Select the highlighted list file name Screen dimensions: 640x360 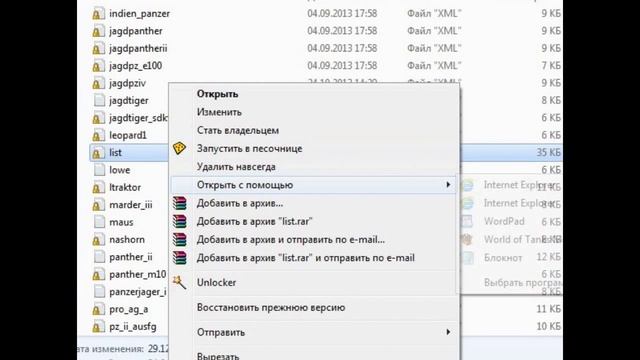coord(116,153)
